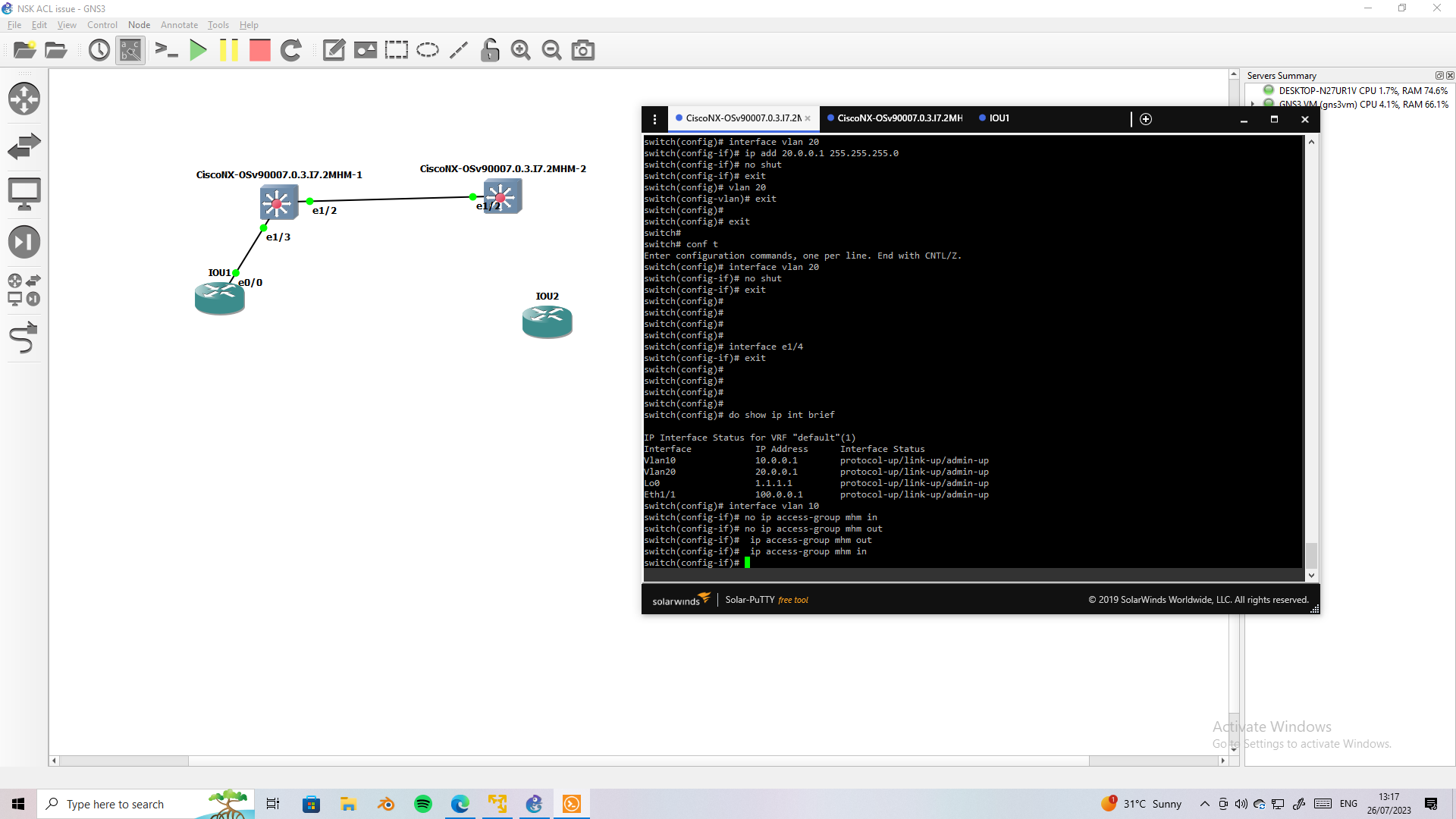Screen dimensions: 1456x819
Task: Take a screenshot of the topology
Action: 582,50
